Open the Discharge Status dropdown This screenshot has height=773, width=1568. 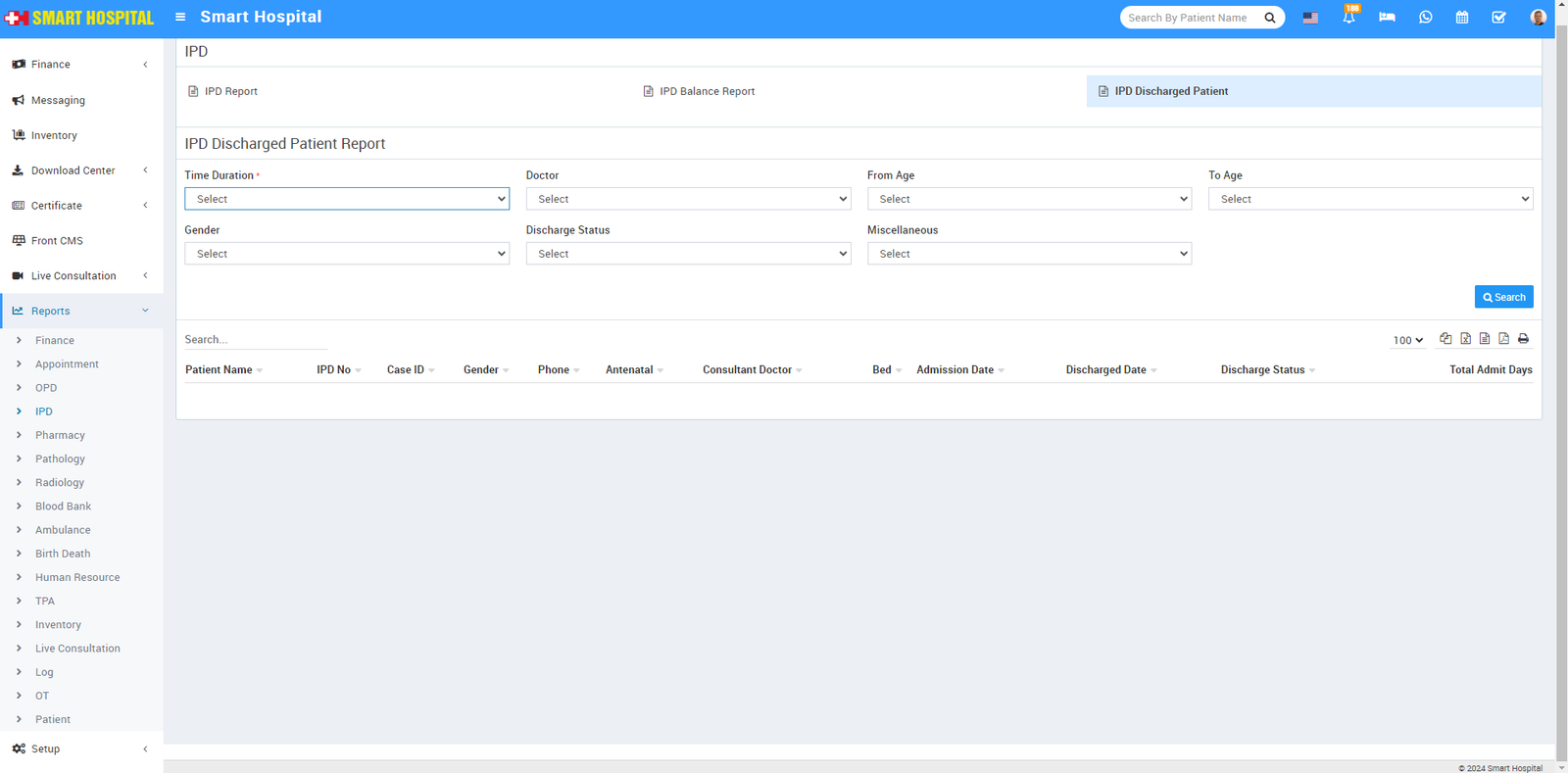688,254
